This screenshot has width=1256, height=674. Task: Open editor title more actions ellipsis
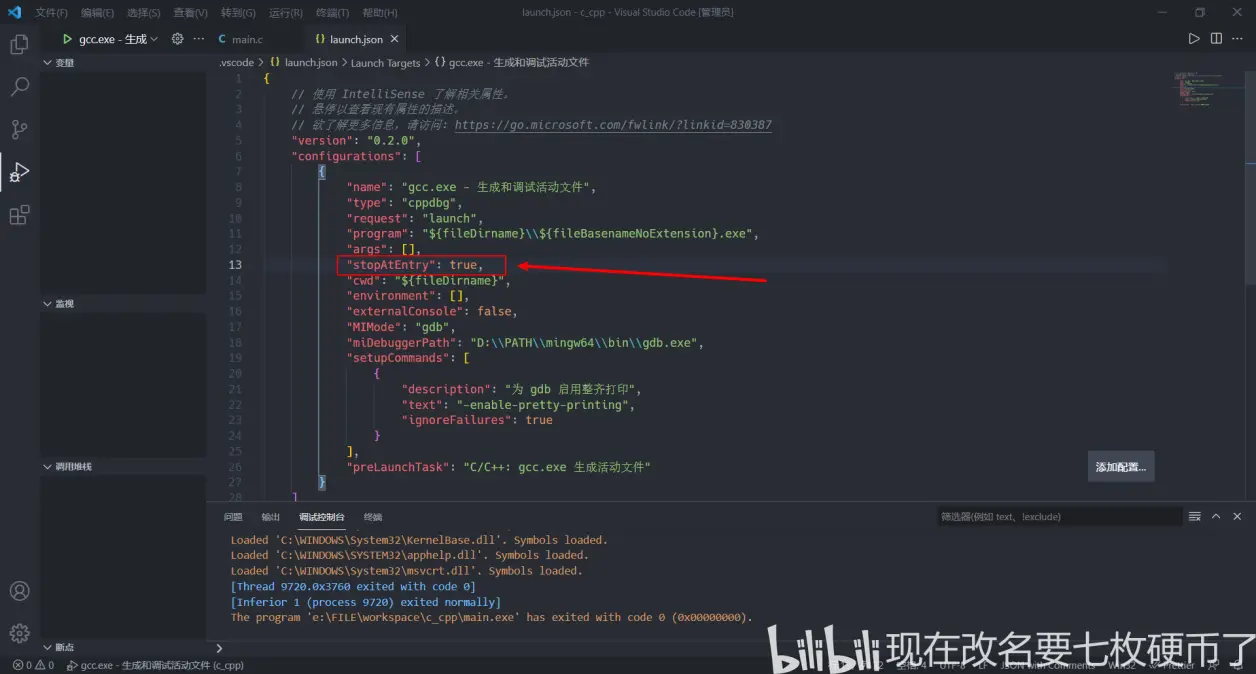tap(1239, 39)
